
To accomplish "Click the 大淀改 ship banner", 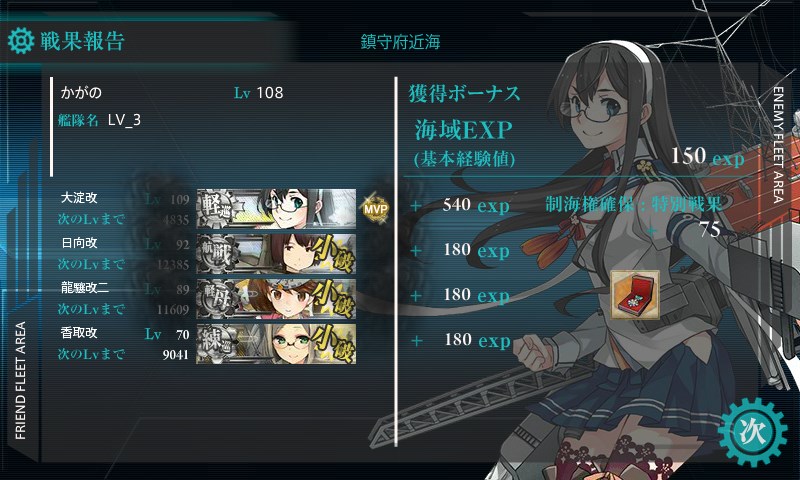I will (276, 209).
